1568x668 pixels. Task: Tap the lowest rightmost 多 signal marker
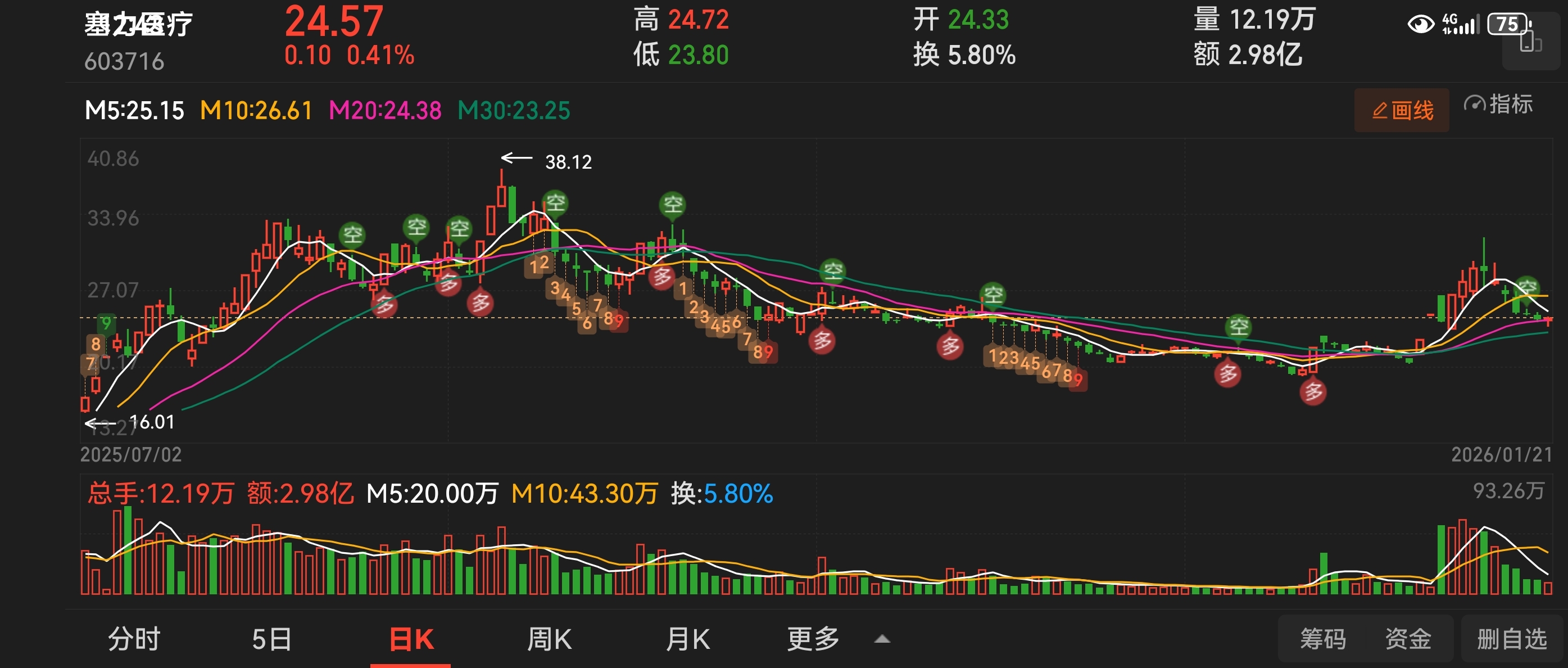pyautogui.click(x=1313, y=391)
